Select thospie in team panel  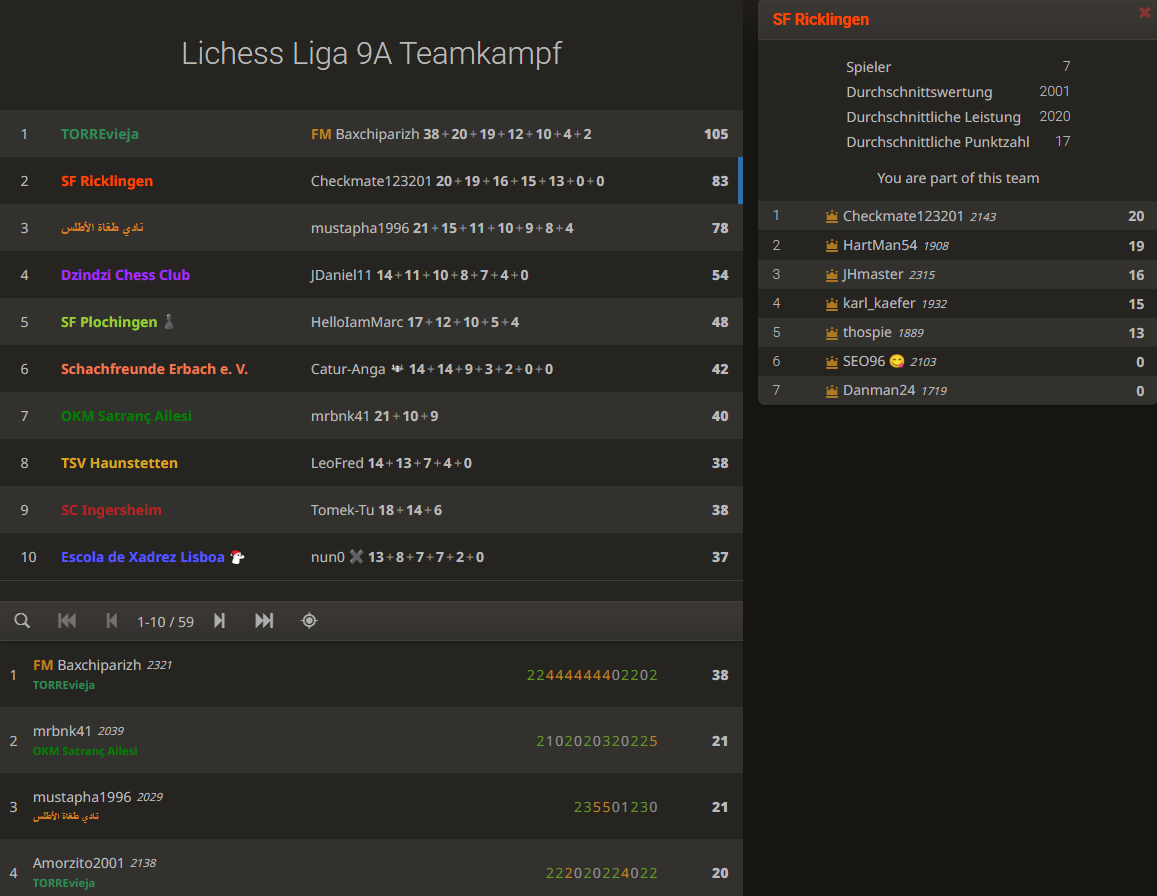957,333
